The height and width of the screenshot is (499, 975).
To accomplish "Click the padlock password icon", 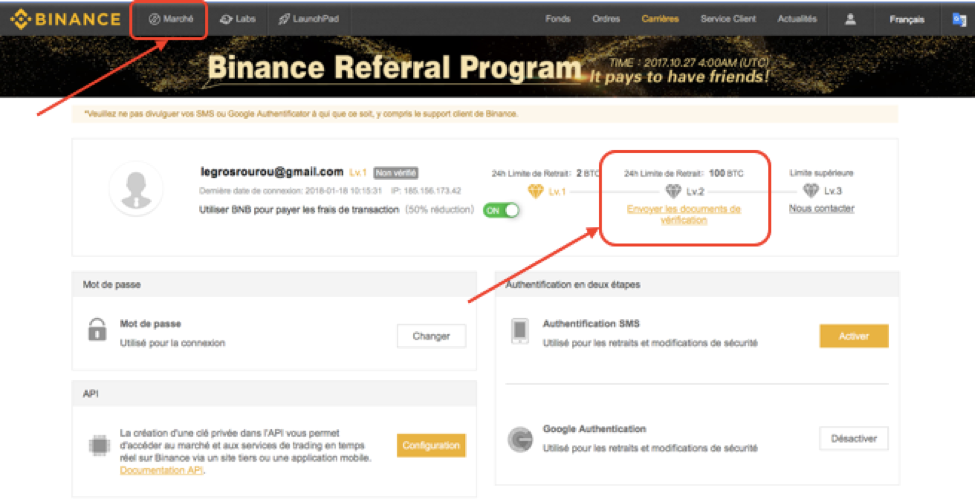I will coord(97,330).
